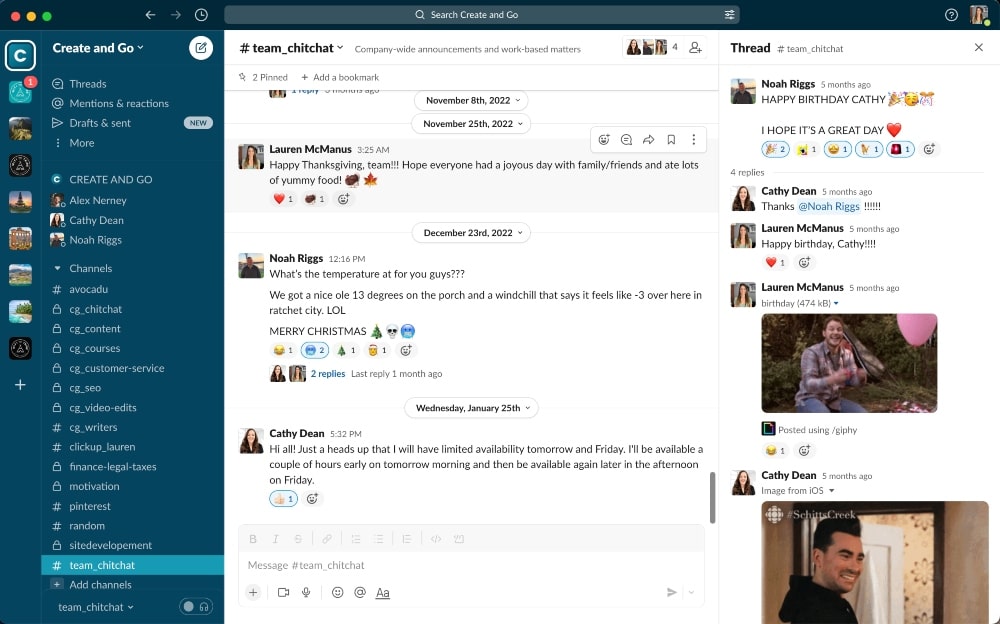Open the December 23rd, 2022 date dropdown
The height and width of the screenshot is (624, 1000).
(471, 232)
